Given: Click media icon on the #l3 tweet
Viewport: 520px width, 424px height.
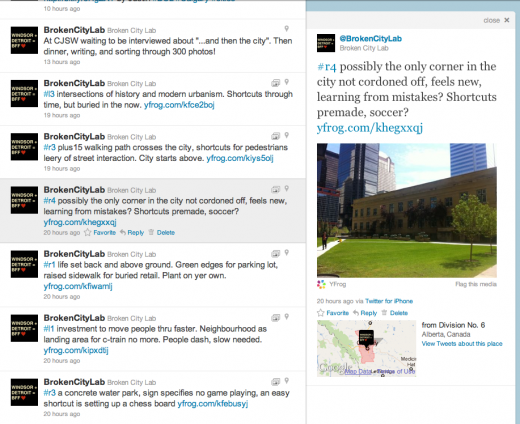Looking at the screenshot, I should (x=275, y=82).
